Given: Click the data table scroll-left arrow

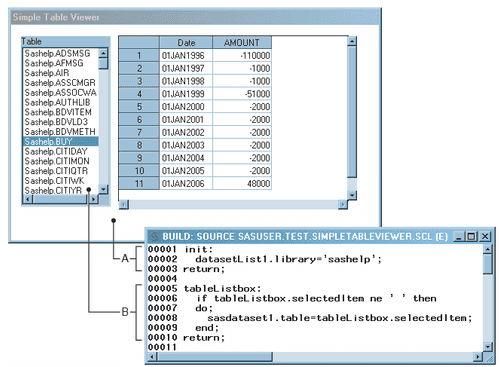Looking at the screenshot, I should point(124,204).
